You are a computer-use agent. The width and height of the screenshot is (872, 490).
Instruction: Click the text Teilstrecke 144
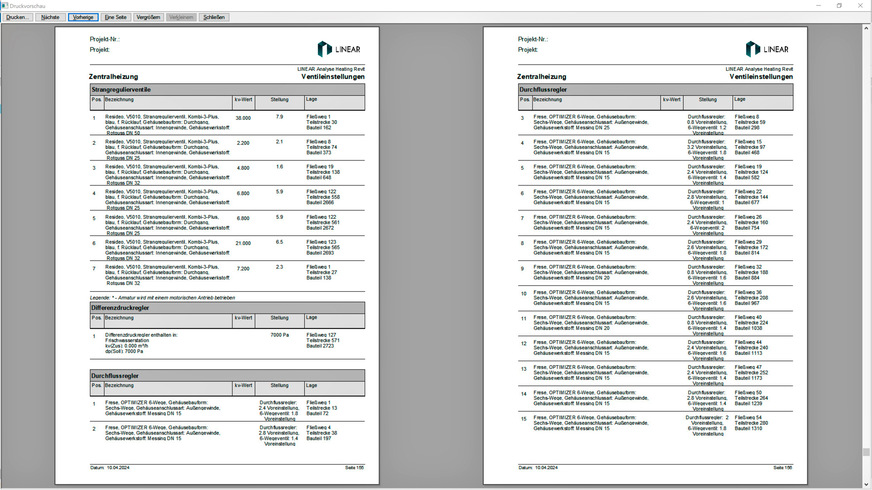tap(751, 197)
